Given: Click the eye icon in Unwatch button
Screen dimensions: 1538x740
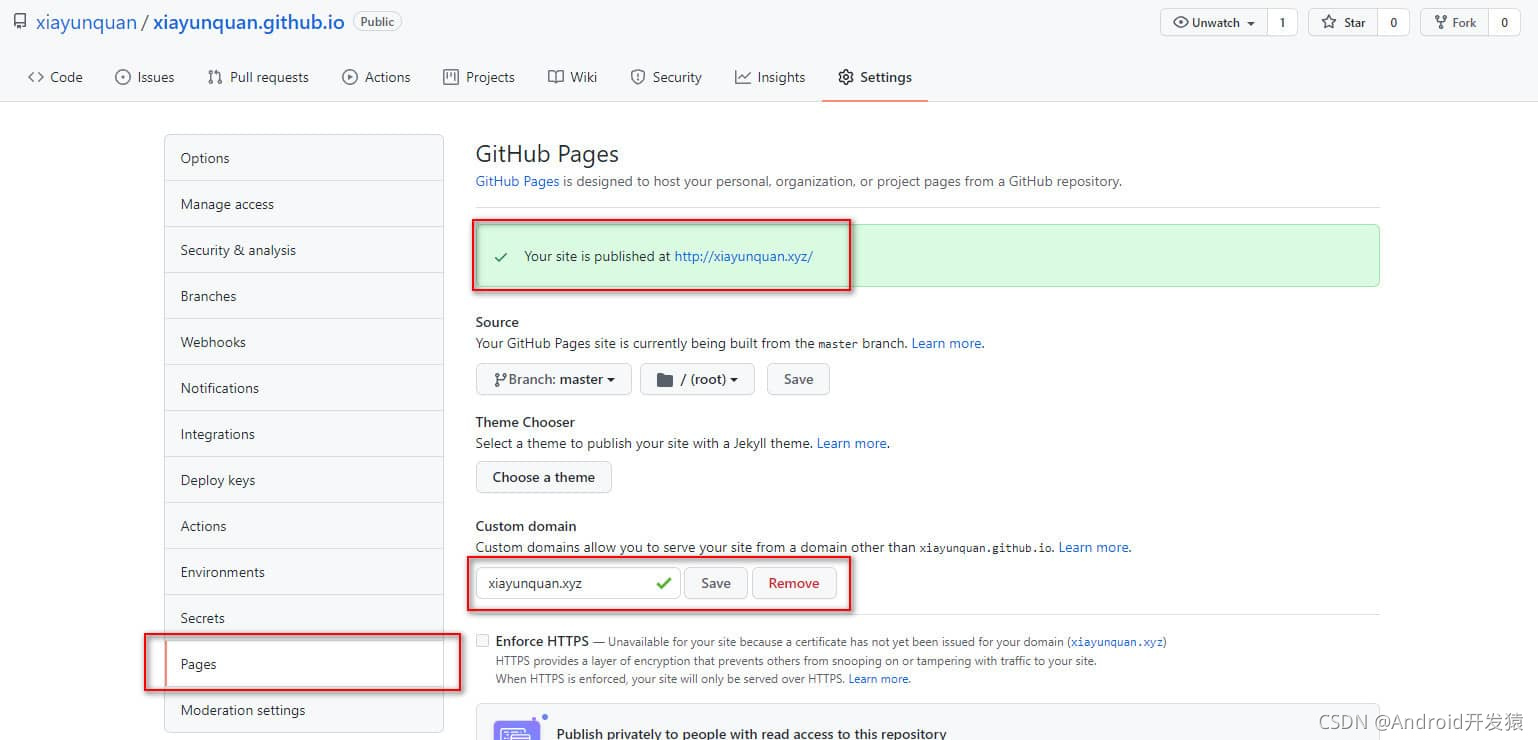Looking at the screenshot, I should click(x=1181, y=22).
